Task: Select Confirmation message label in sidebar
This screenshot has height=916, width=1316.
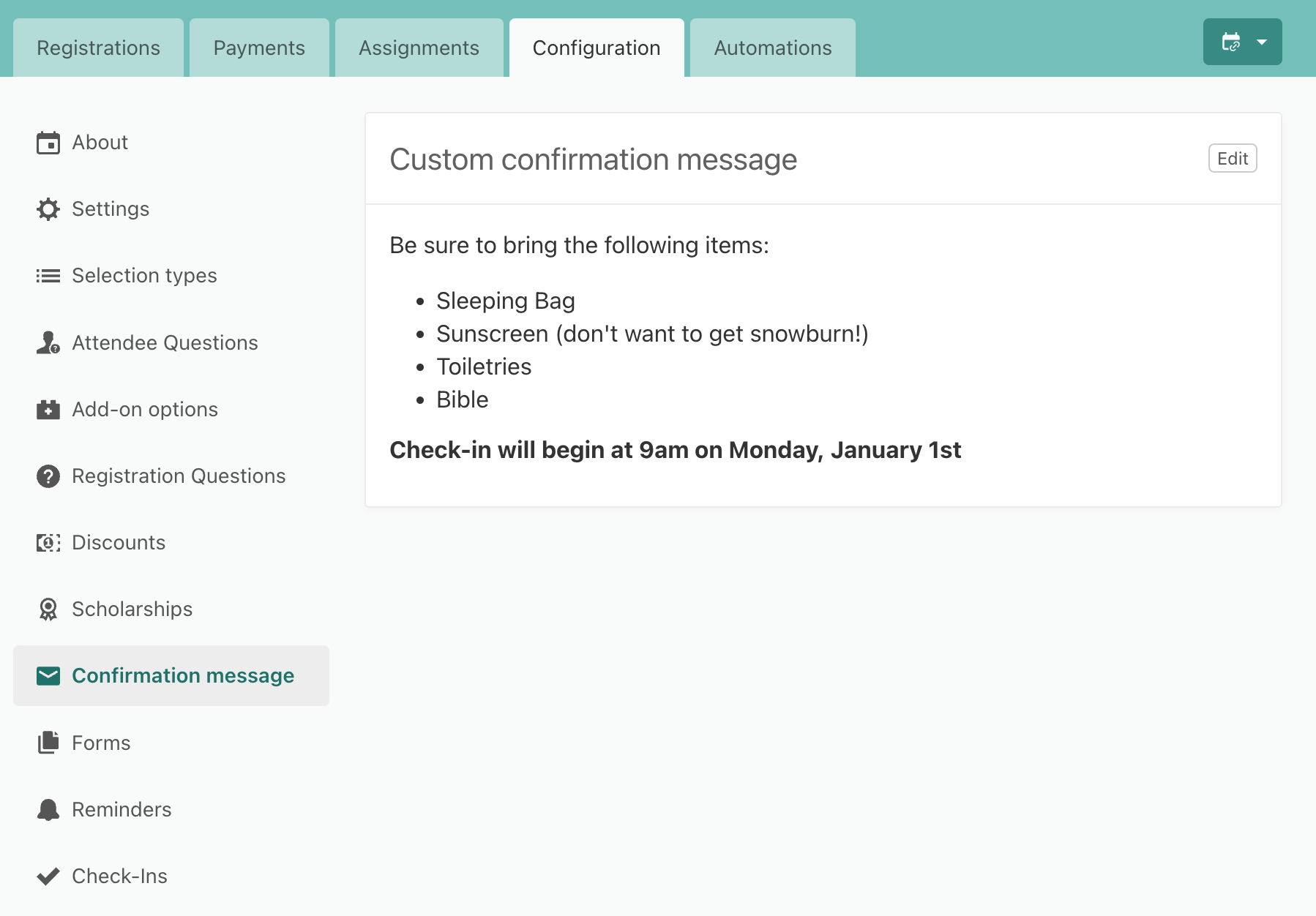Action: 183,676
